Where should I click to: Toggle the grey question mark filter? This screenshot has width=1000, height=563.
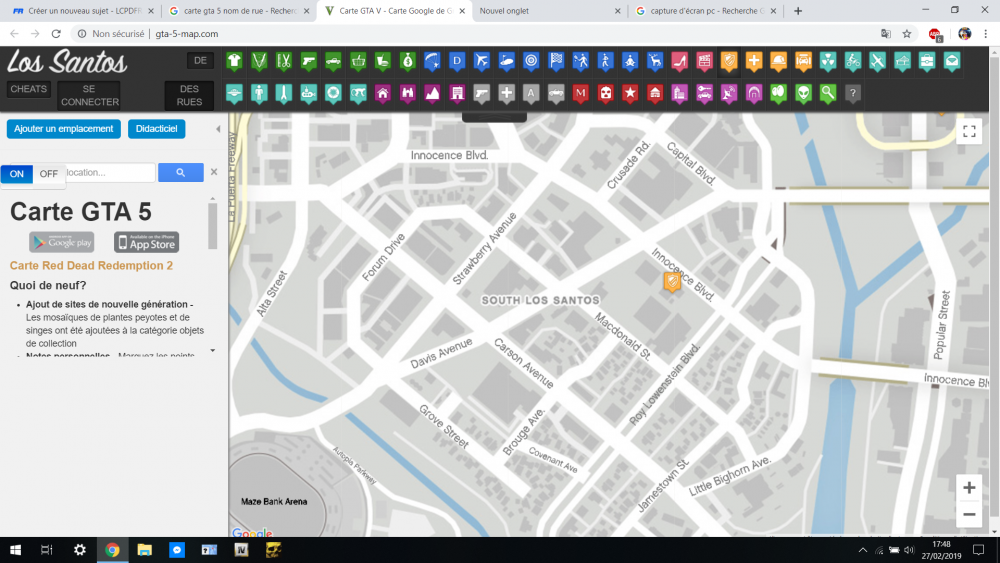pyautogui.click(x=853, y=94)
